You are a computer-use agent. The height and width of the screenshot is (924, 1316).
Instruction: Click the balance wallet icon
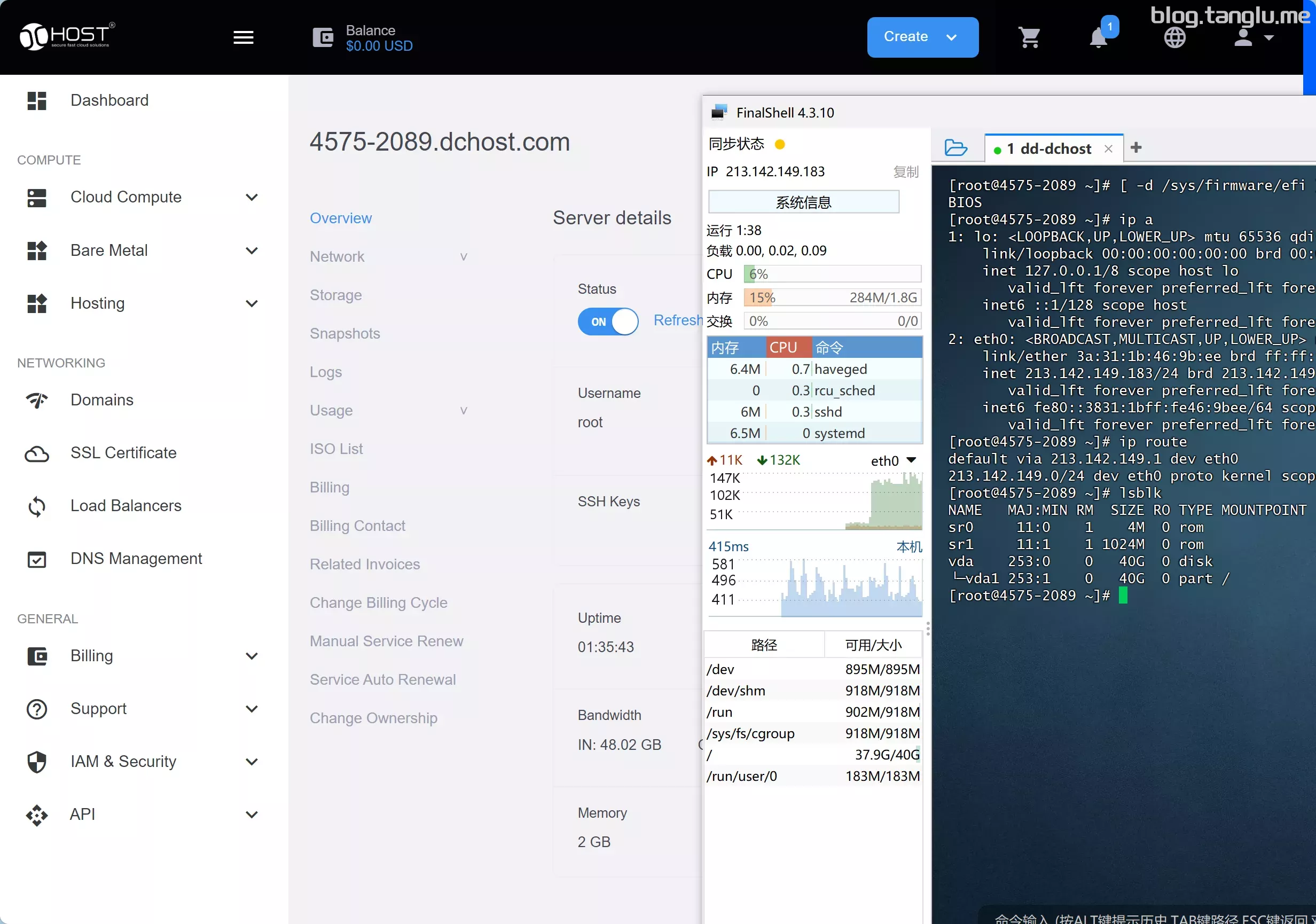(x=323, y=38)
